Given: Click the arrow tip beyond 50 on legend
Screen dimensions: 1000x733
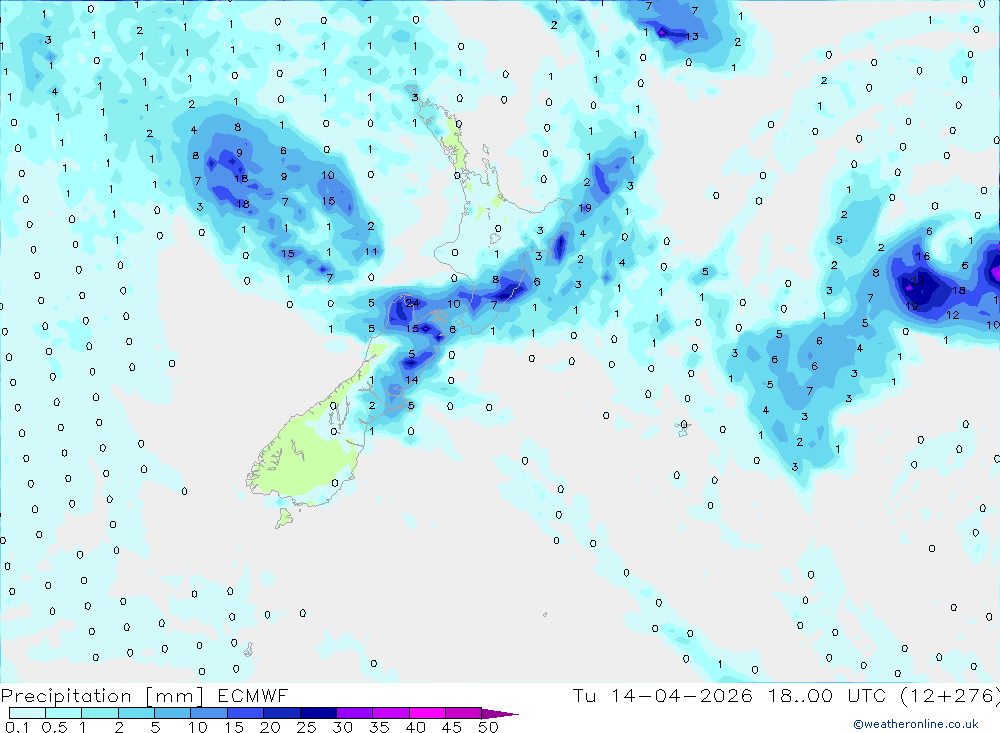Looking at the screenshot, I should (x=500, y=714).
